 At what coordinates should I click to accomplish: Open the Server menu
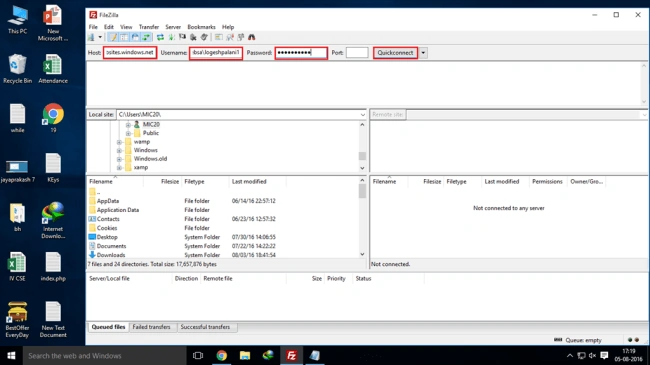[x=173, y=27]
